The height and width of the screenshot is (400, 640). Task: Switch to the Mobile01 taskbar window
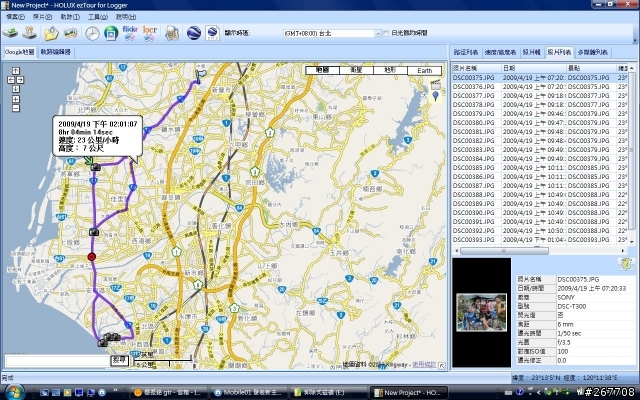(249, 392)
